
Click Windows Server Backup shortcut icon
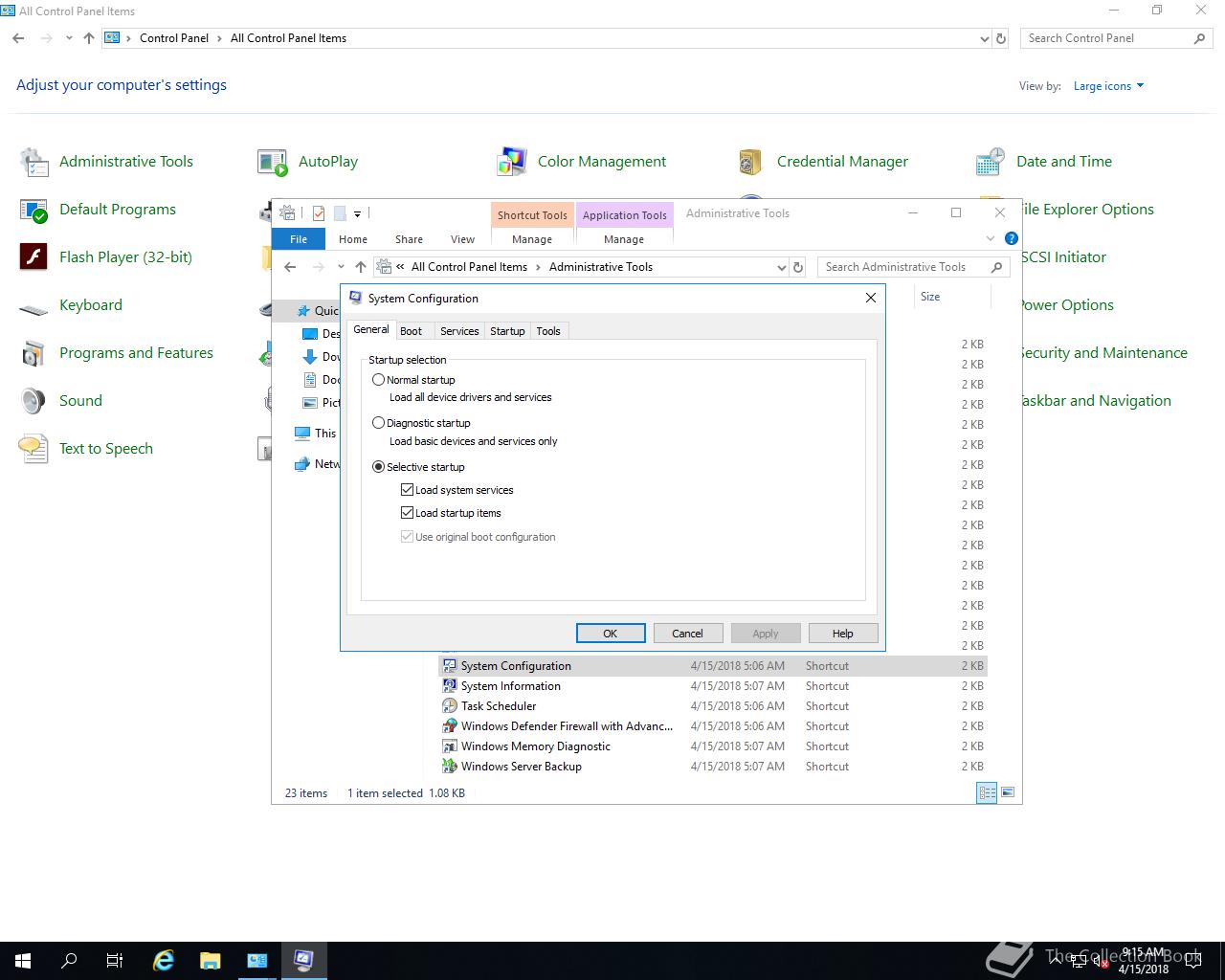449,767
